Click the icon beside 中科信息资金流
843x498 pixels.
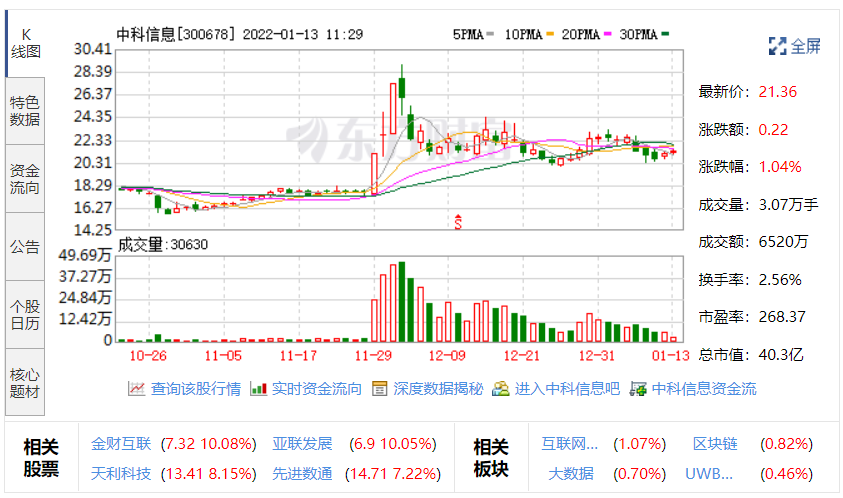point(637,389)
